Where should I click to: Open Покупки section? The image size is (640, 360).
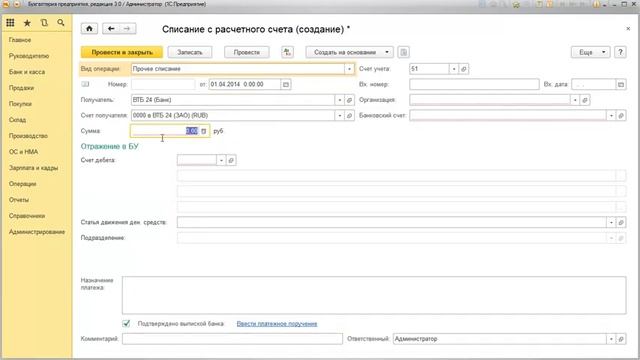(x=20, y=104)
